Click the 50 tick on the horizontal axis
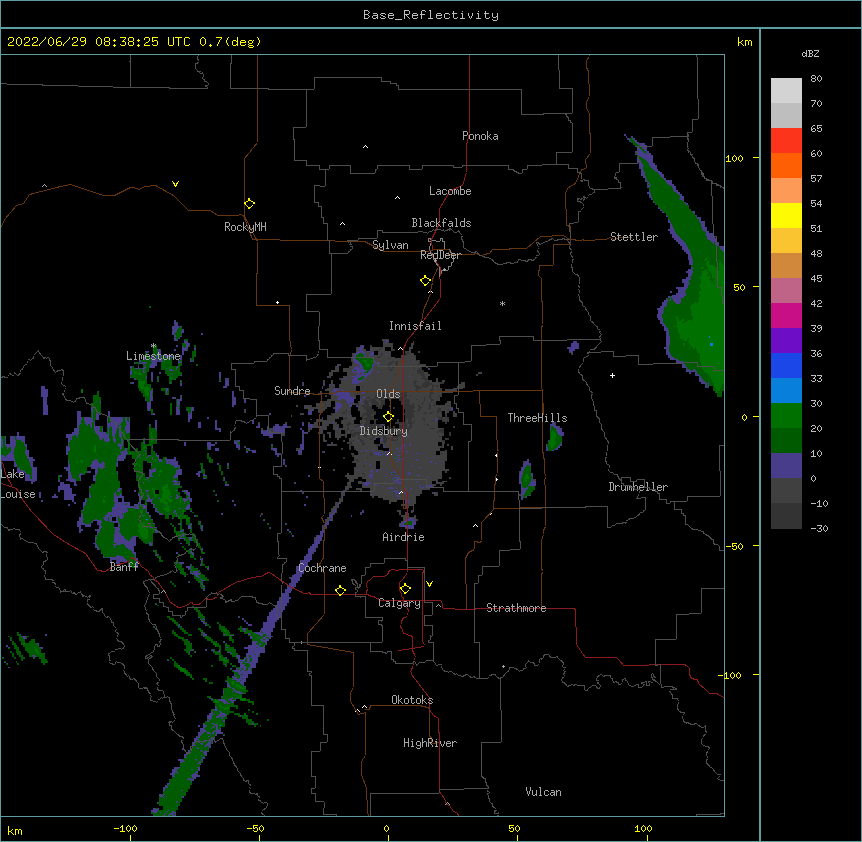862x842 pixels. [514, 829]
